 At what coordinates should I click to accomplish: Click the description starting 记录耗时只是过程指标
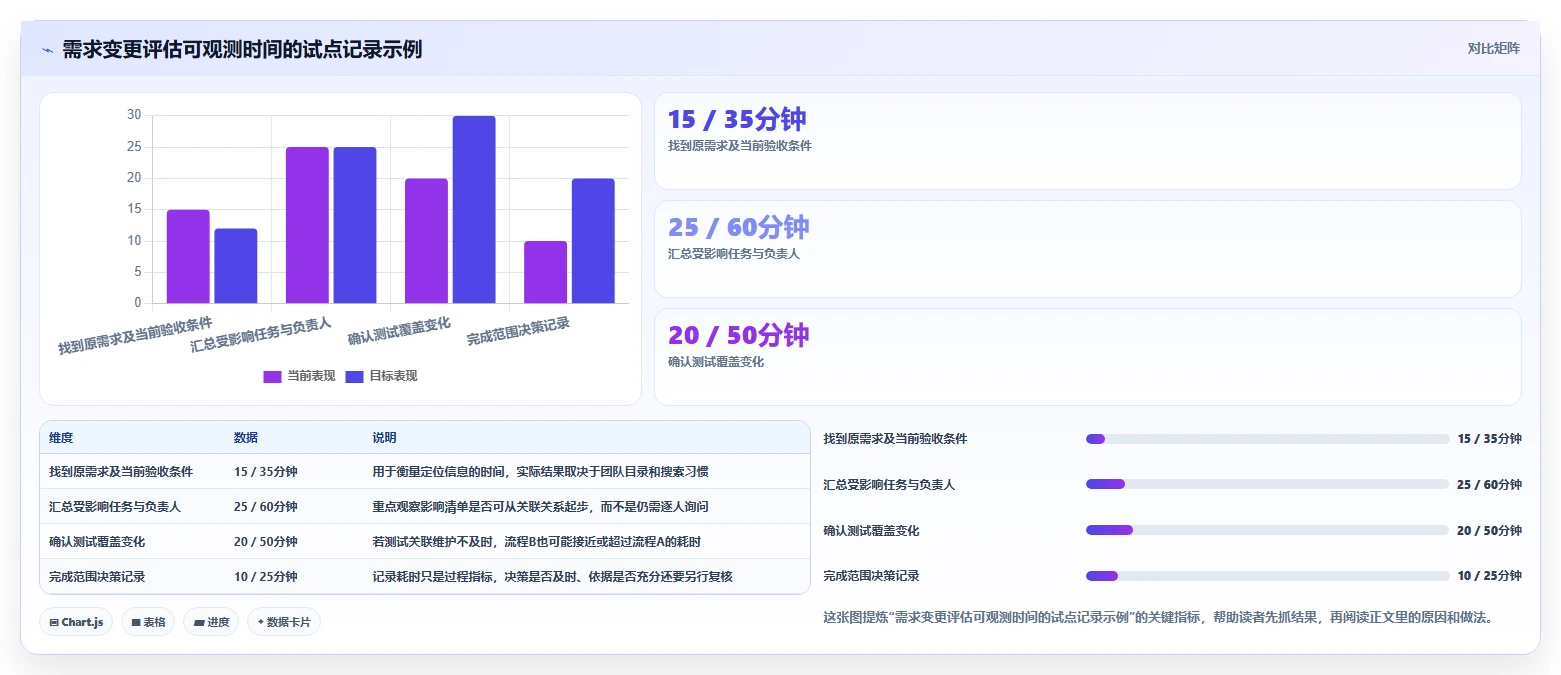click(552, 577)
